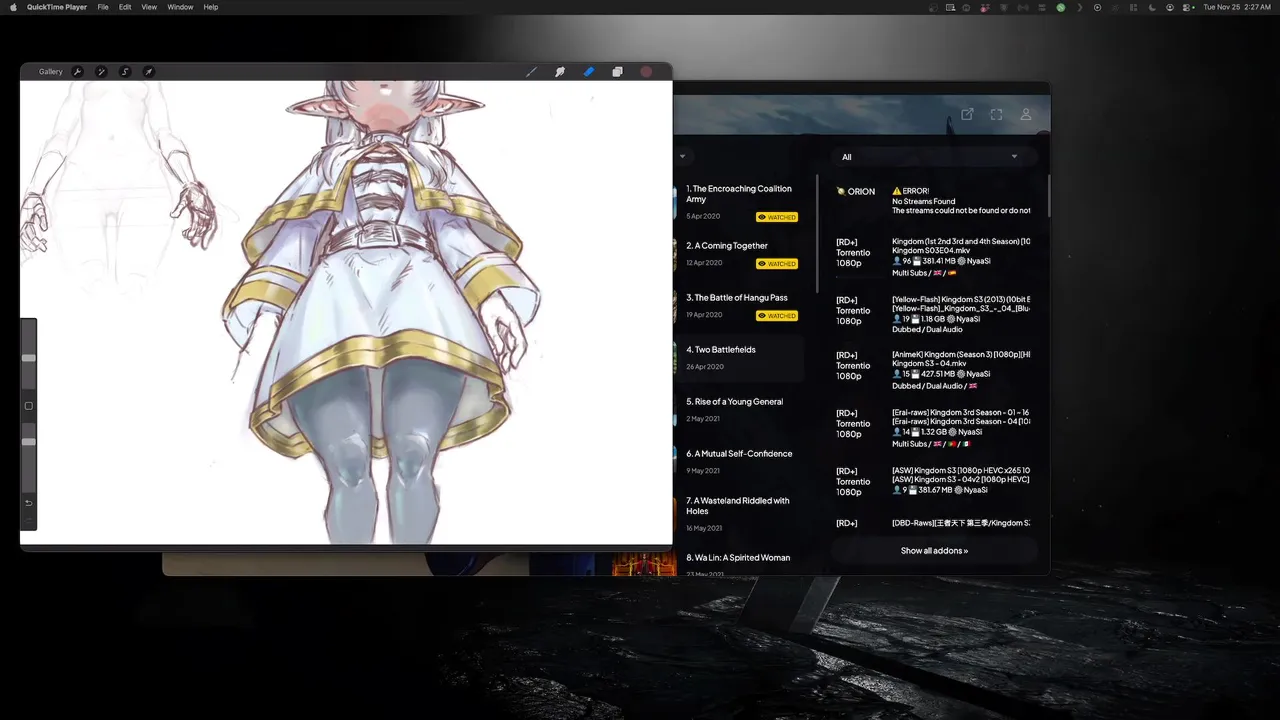Open the File menu

tap(103, 7)
